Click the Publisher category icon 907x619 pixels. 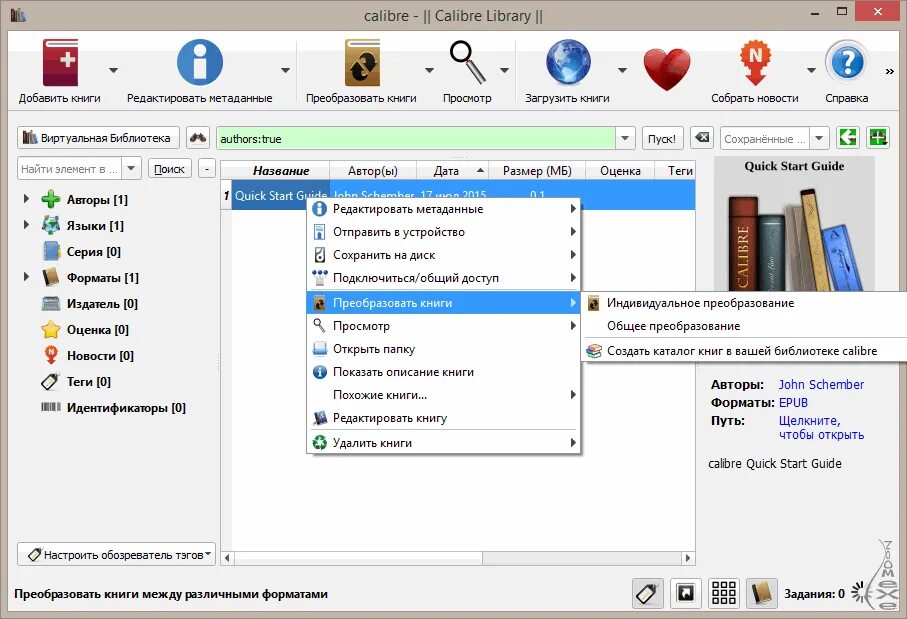[x=51, y=303]
